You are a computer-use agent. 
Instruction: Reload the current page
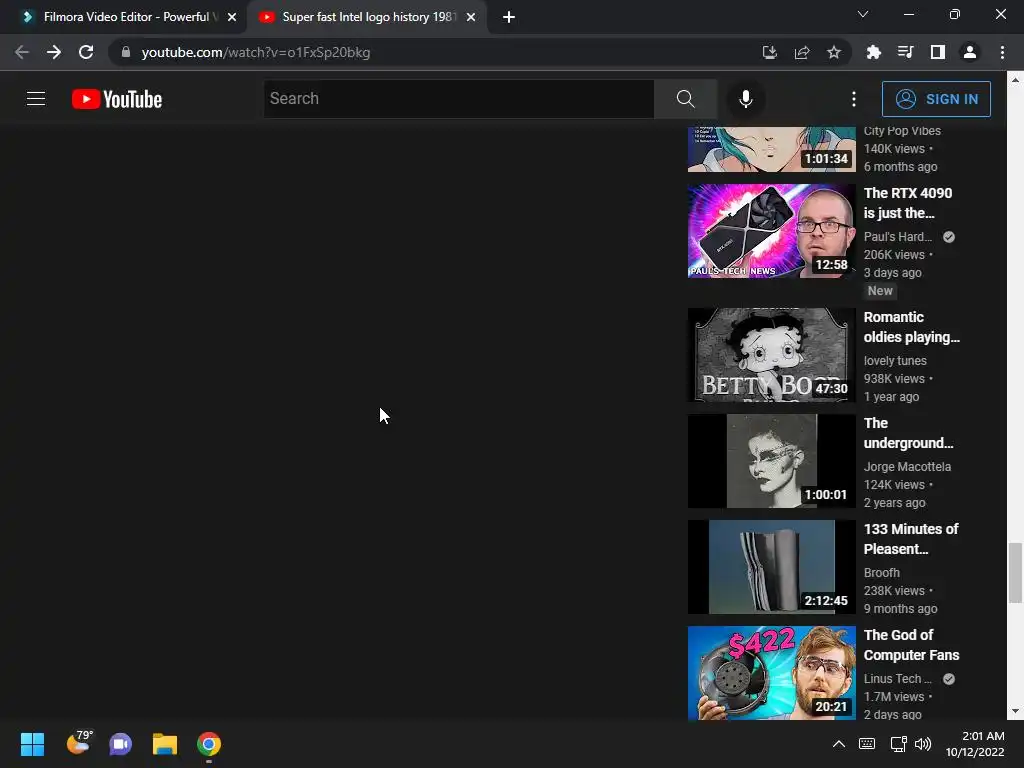point(86,52)
